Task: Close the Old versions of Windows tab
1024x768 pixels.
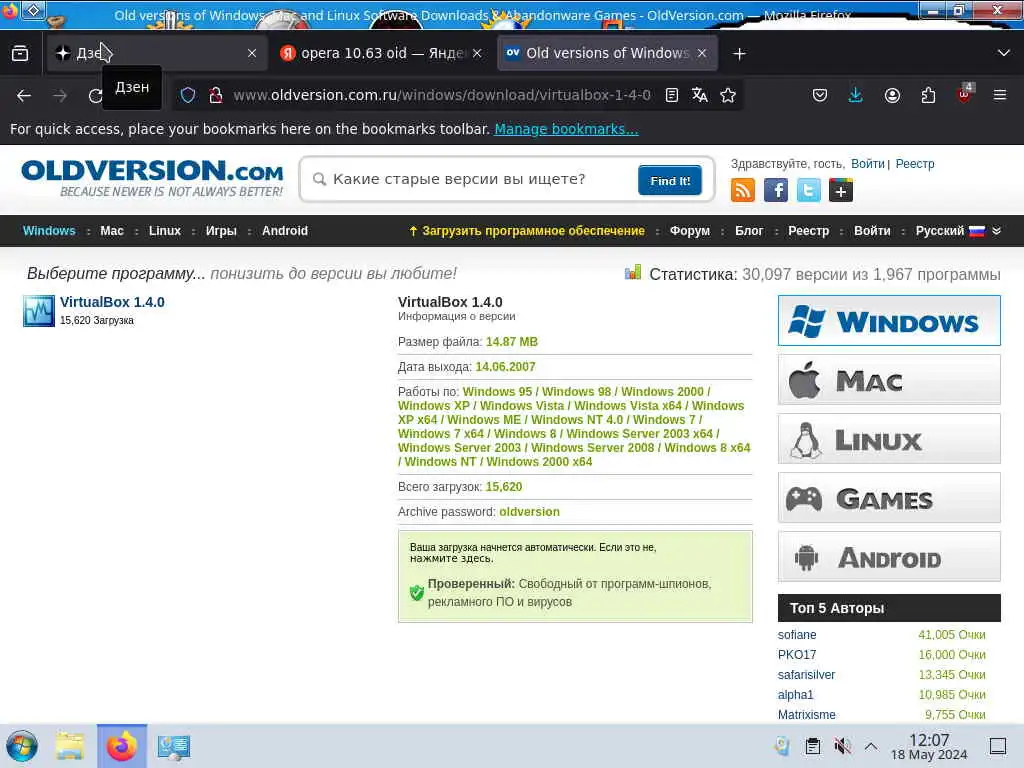Action: click(x=702, y=54)
